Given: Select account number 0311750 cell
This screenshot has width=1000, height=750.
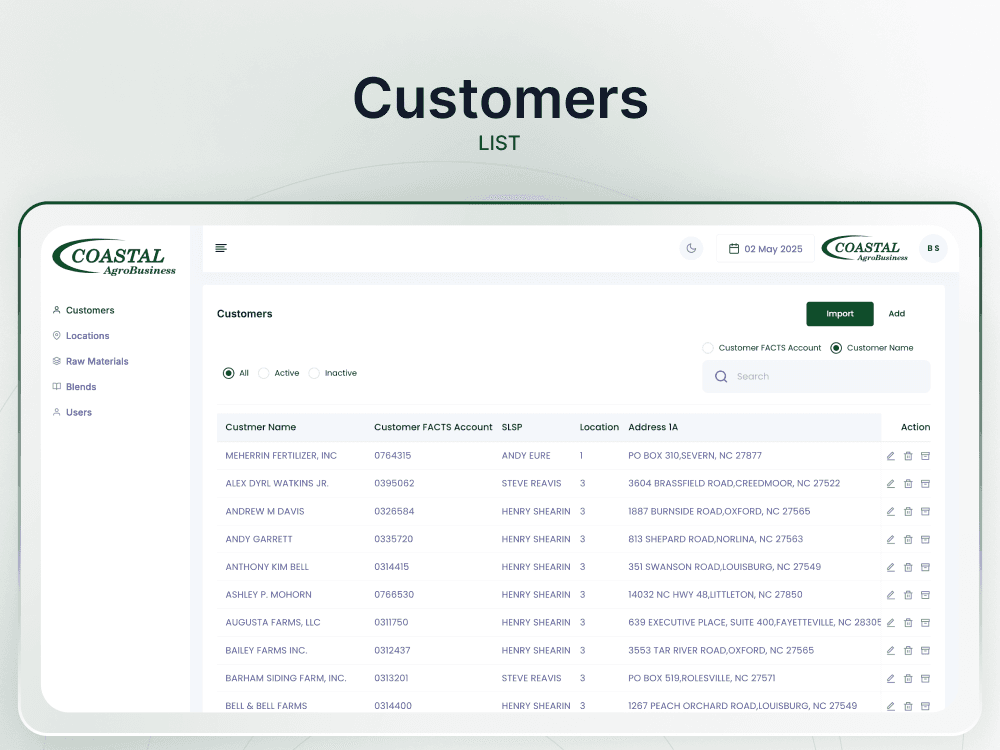Looking at the screenshot, I should click(x=391, y=622).
